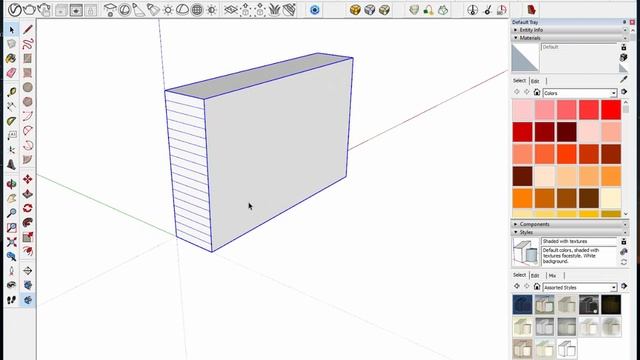Select the white wireframe box style thumbnail
Image resolution: width=640 pixels, height=360 pixels.
[567, 349]
